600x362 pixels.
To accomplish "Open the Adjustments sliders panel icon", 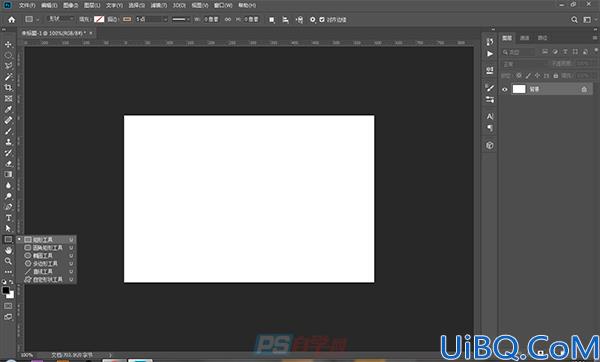I will [490, 99].
